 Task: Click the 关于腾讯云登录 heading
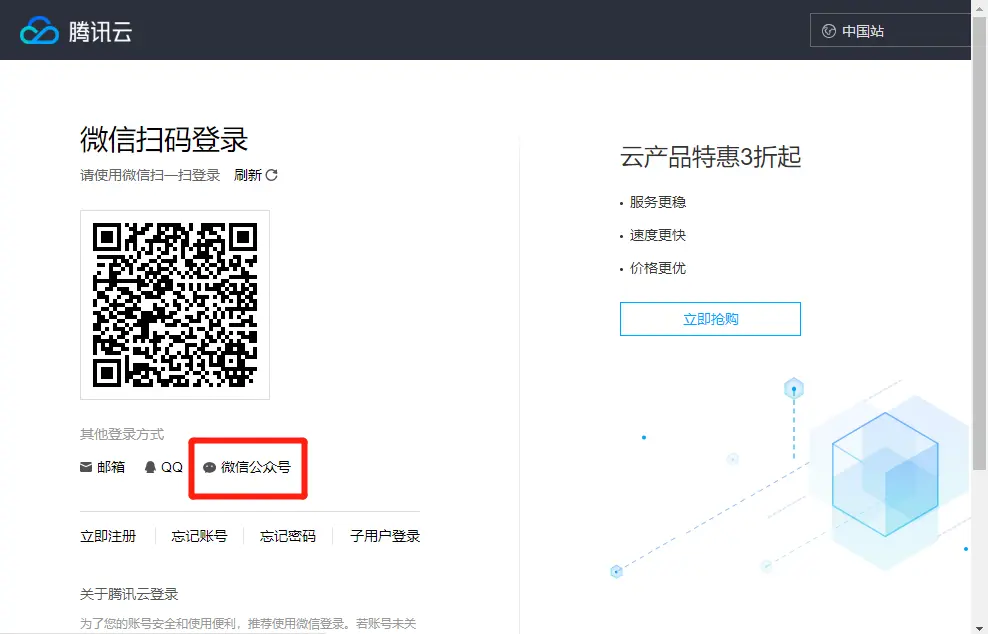pyautogui.click(x=129, y=594)
